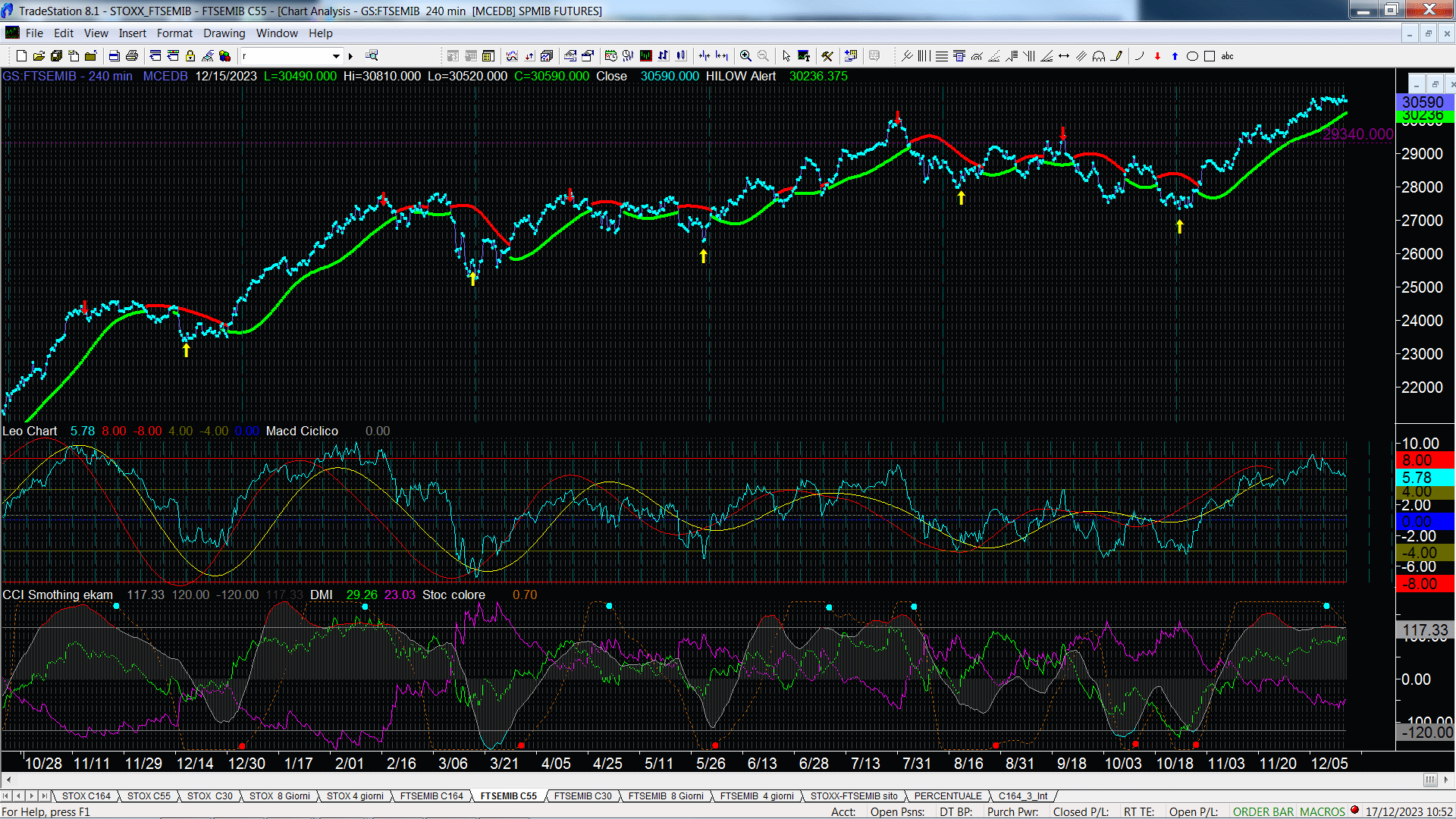Switch to the STOXX-FTSEMIB sito tab
The width and height of the screenshot is (1456, 819).
(854, 796)
